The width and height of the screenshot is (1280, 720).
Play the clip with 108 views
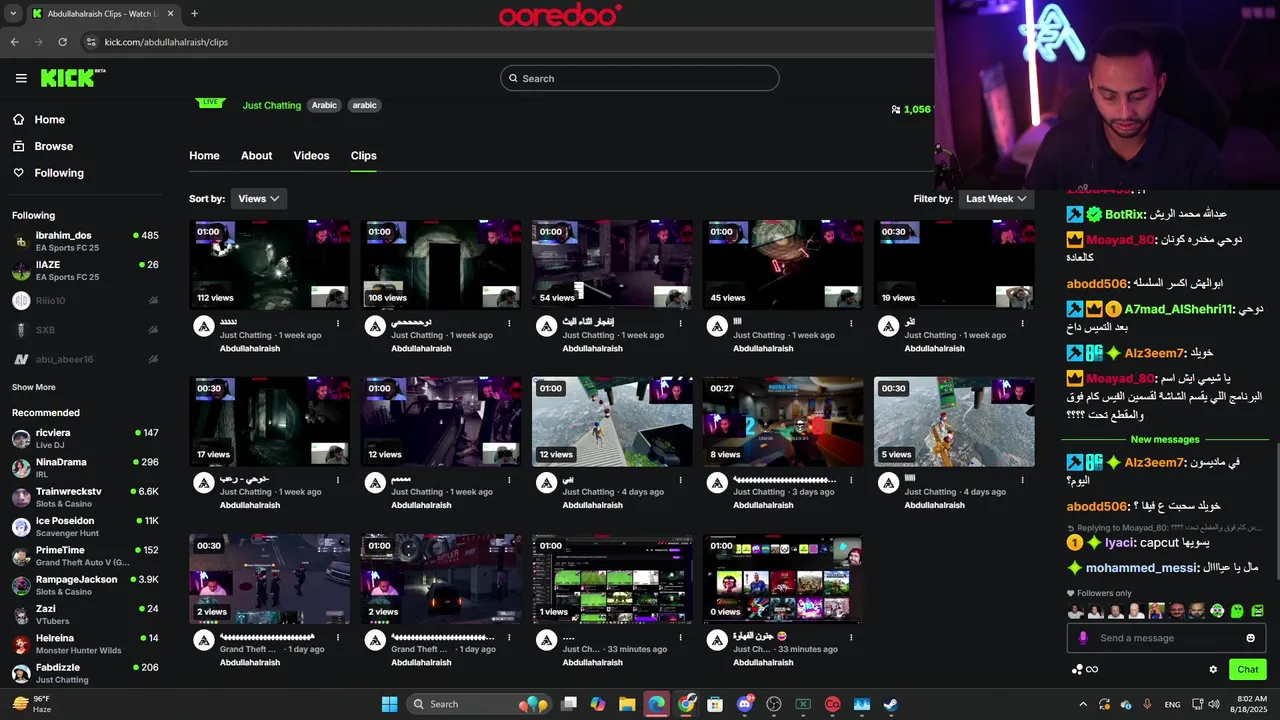(441, 265)
